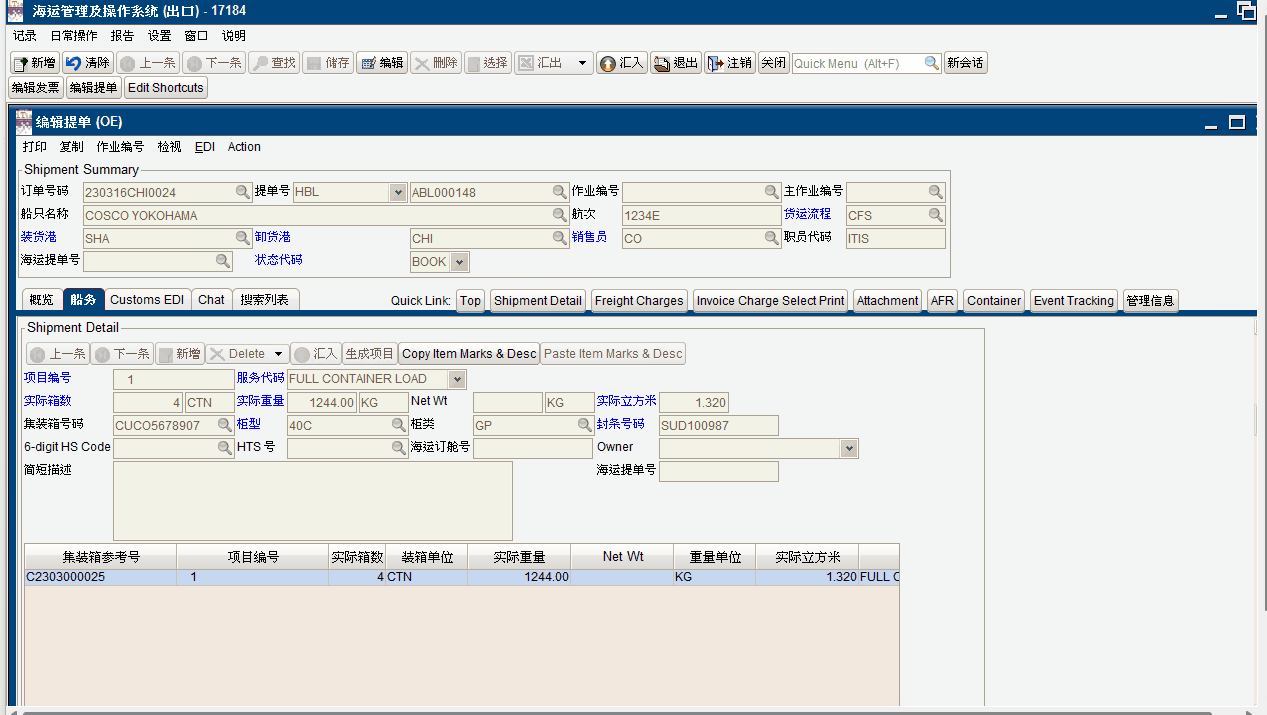Open lookup icon beside 订单号码 field
Viewport: 1267px width, 715px height.
pyautogui.click(x=243, y=192)
